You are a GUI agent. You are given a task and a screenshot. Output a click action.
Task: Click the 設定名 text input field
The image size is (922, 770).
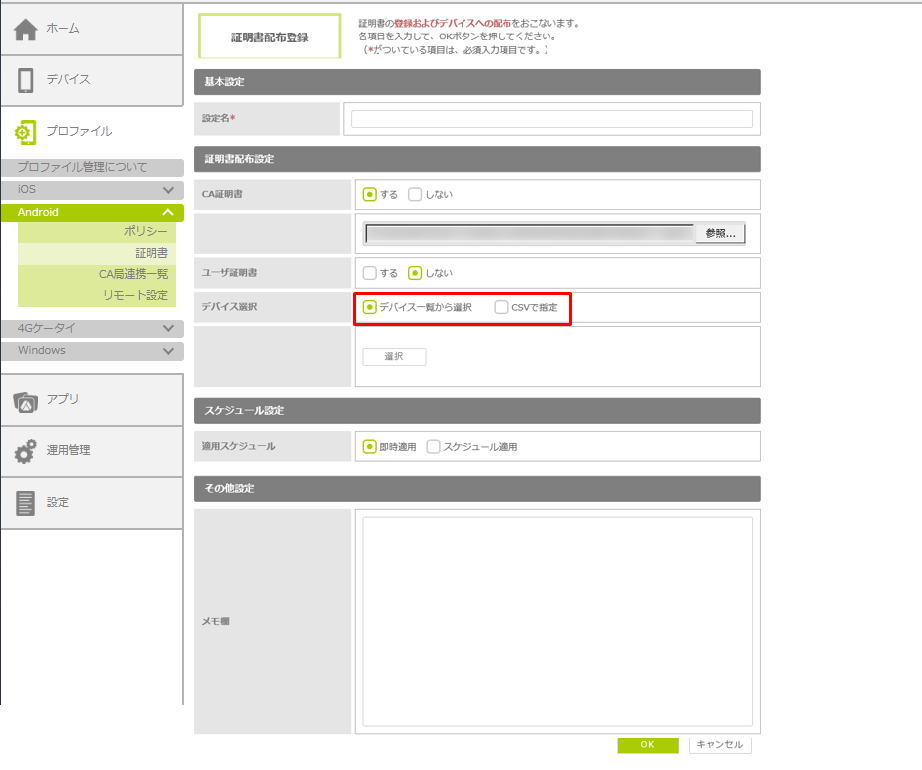pyautogui.click(x=551, y=119)
